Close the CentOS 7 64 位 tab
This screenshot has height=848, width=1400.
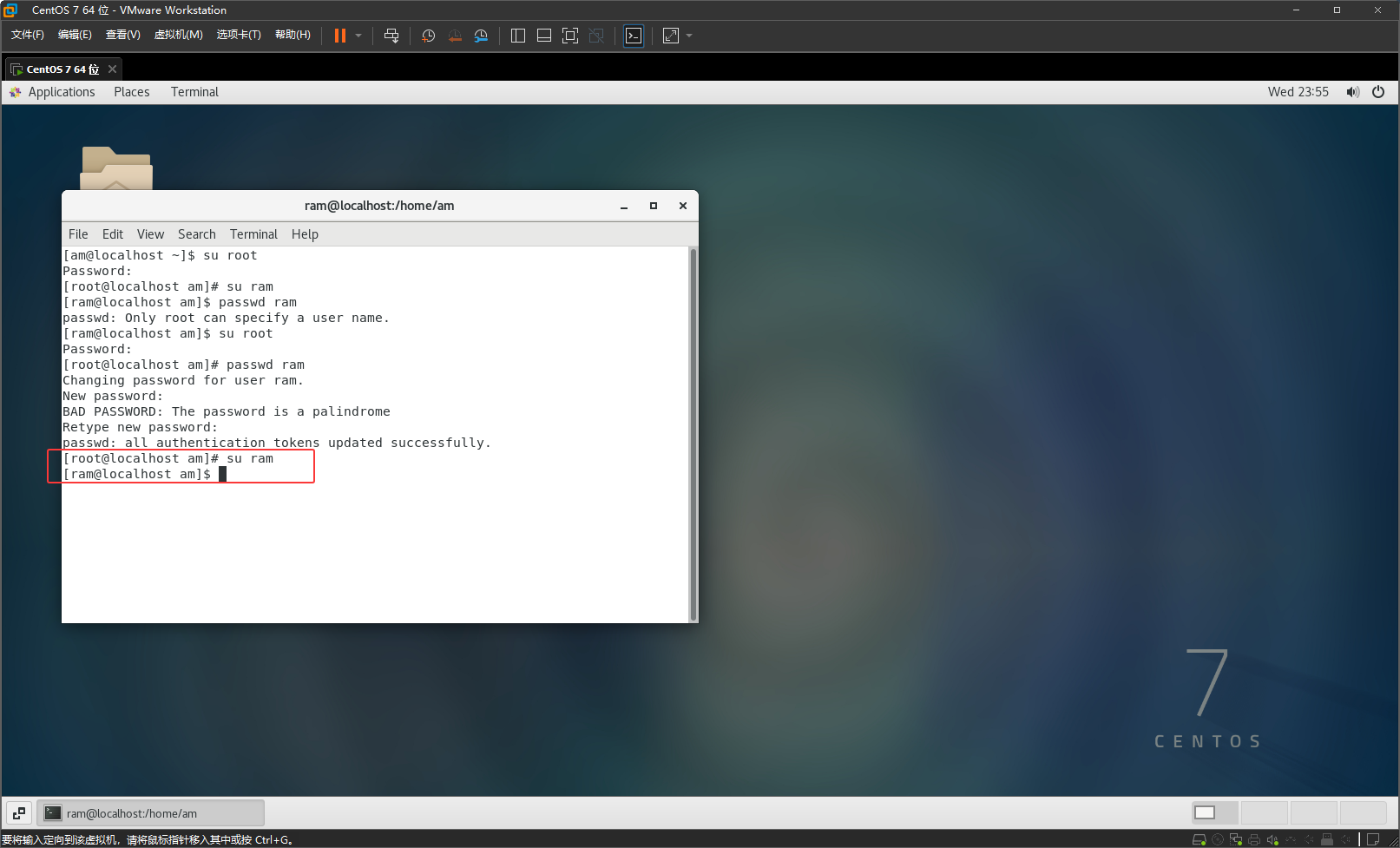click(112, 69)
